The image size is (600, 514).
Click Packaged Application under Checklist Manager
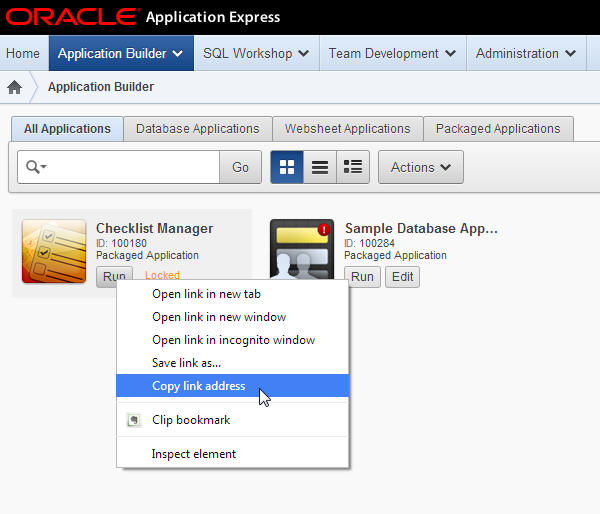pos(147,255)
